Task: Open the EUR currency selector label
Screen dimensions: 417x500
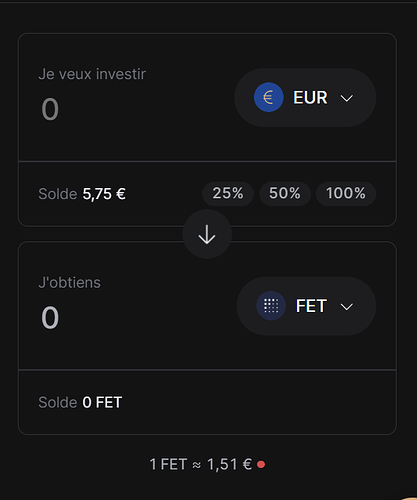Action: coord(310,98)
